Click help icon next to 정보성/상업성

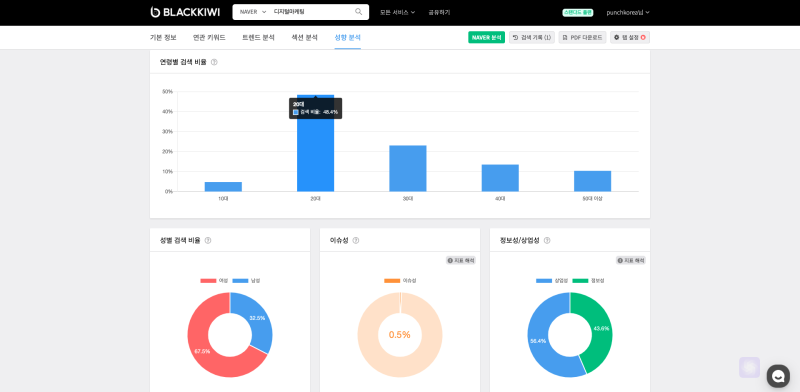click(x=547, y=240)
